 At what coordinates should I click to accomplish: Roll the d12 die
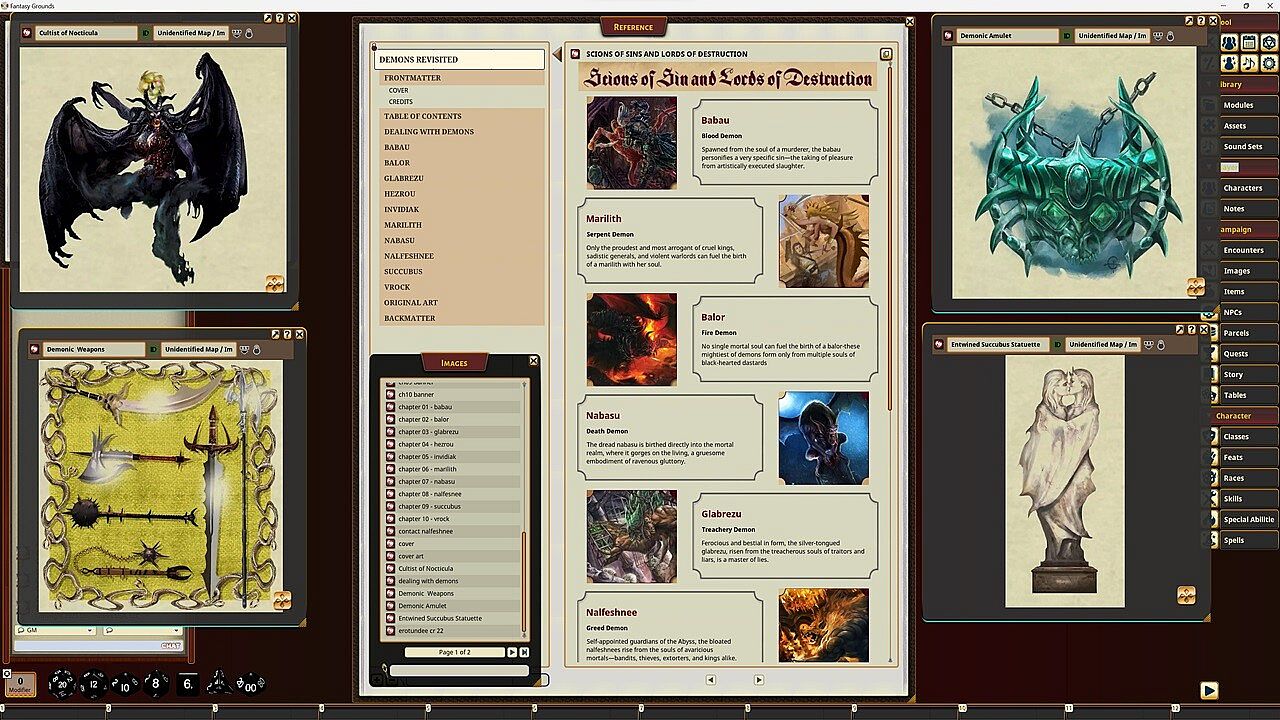tap(93, 684)
